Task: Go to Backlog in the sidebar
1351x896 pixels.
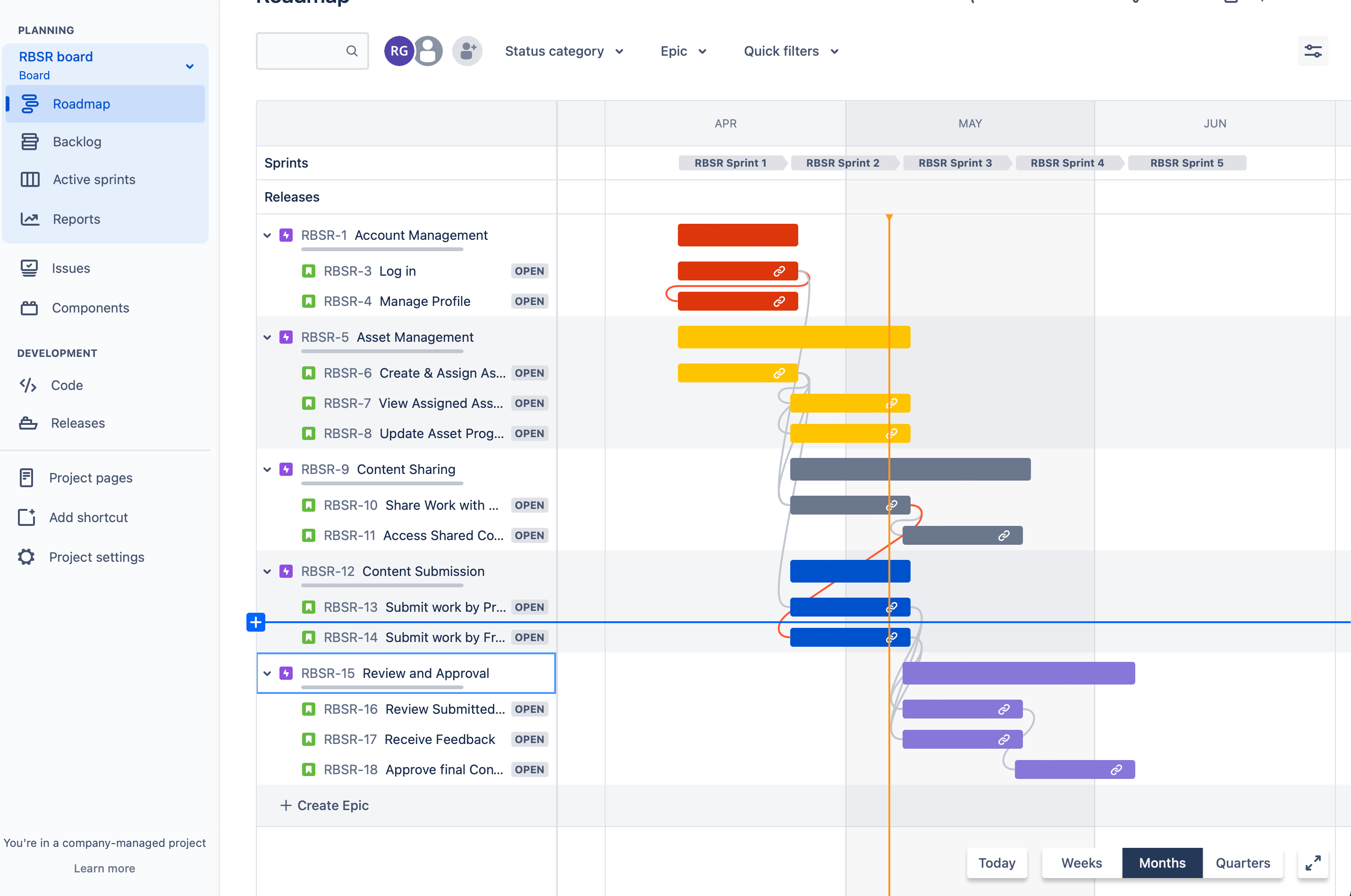Action: (x=76, y=142)
